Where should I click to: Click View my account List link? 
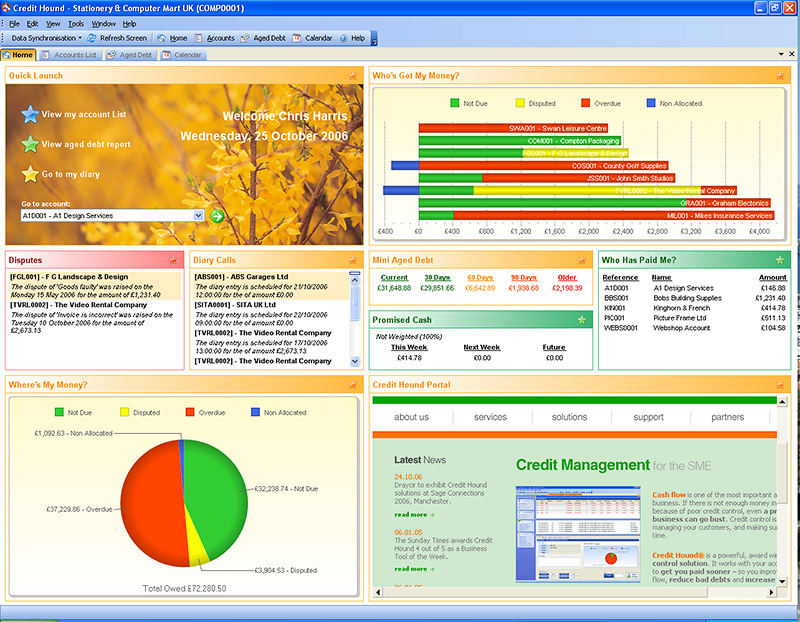(84, 114)
